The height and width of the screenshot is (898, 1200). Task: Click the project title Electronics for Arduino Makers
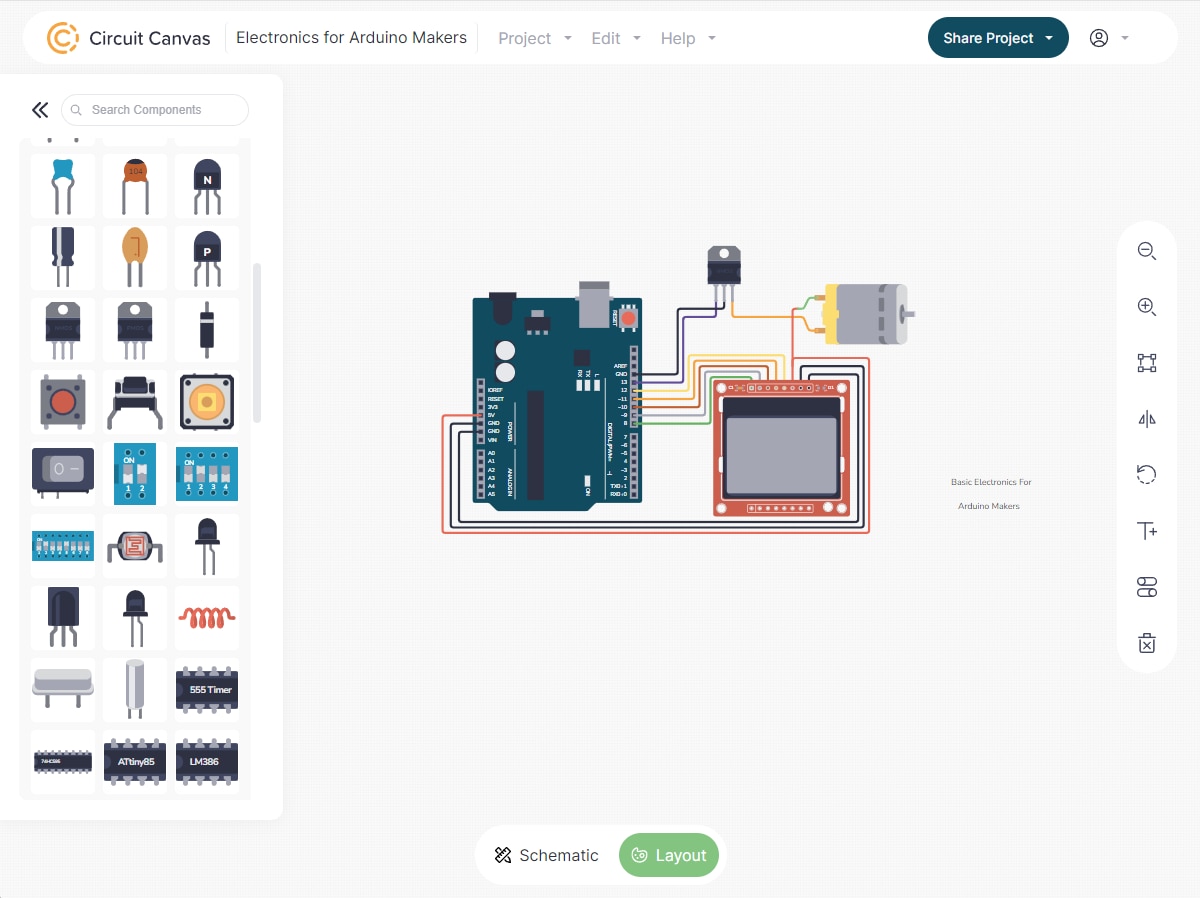click(x=351, y=38)
